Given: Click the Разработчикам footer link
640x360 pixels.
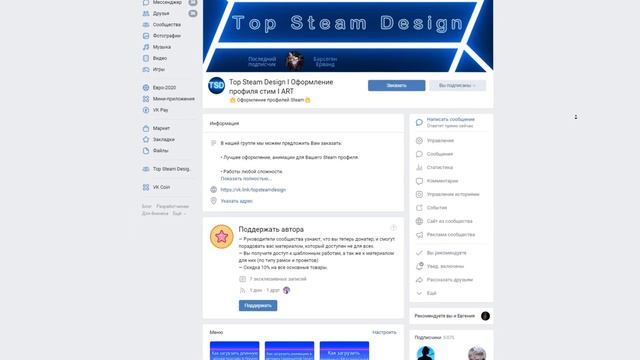Looking at the screenshot, I should pyautogui.click(x=173, y=207).
